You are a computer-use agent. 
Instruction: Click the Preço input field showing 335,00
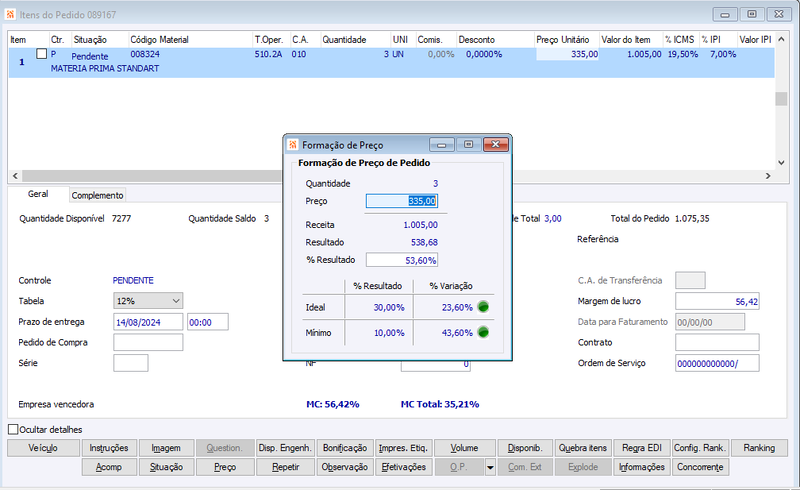coord(402,201)
